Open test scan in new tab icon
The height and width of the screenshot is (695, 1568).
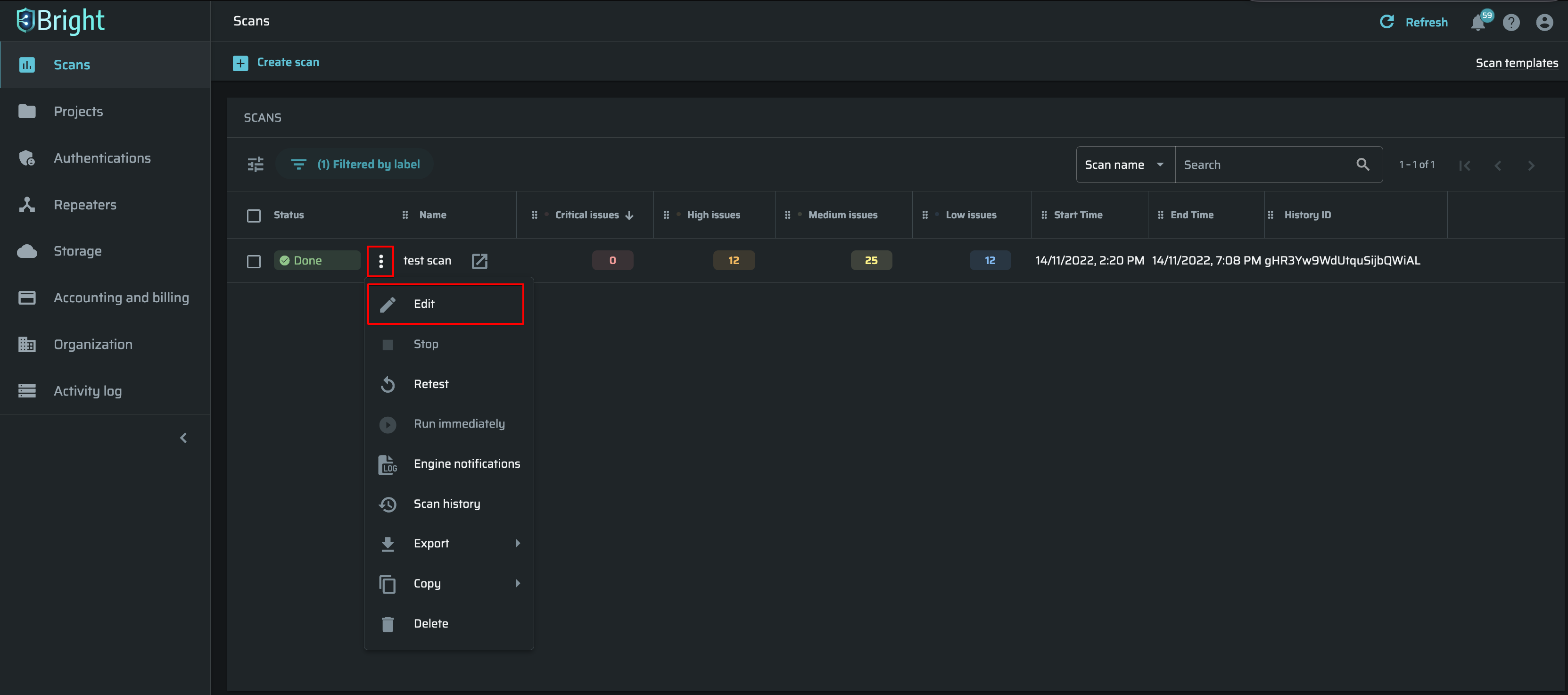pyautogui.click(x=479, y=261)
